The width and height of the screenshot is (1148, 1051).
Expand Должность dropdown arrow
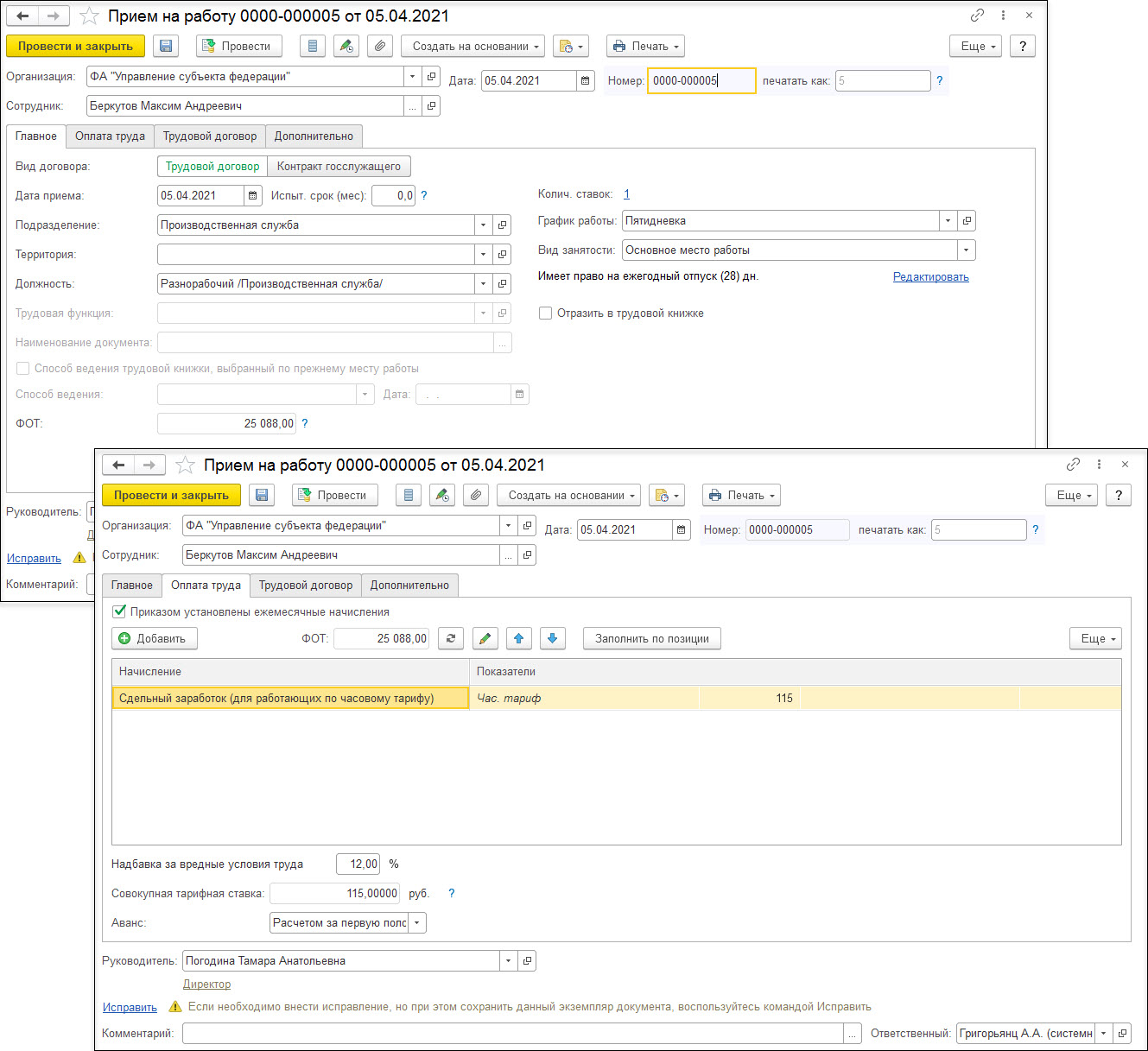(483, 283)
